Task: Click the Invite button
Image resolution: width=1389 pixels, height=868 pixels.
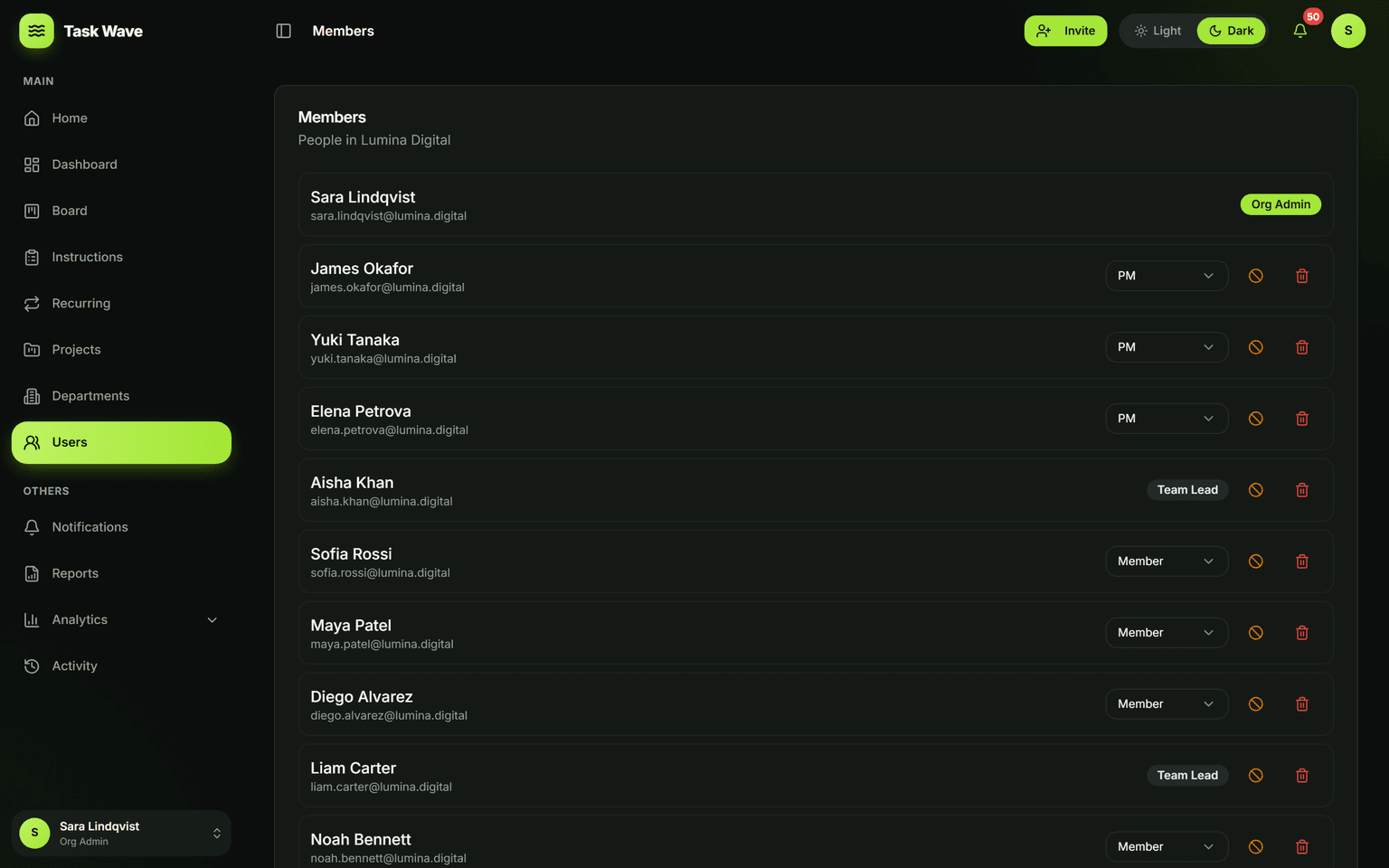Action: pos(1065,31)
